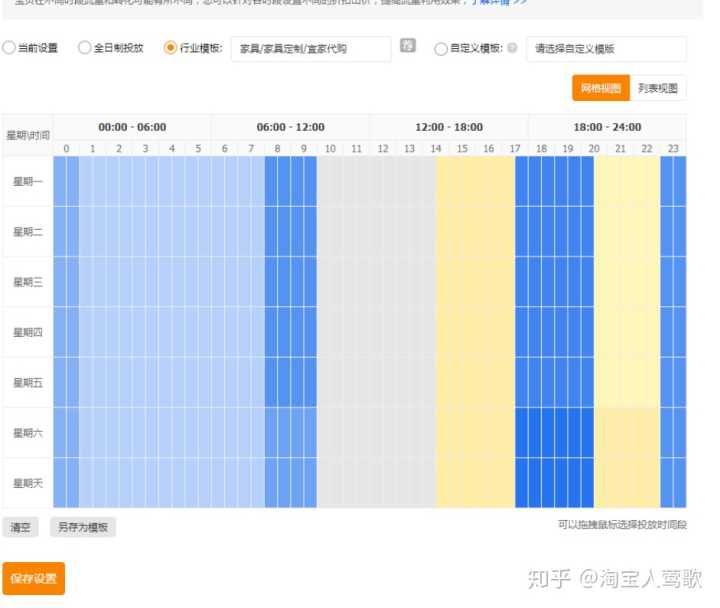Click the 星期一 cell at hour 0
720x608 pixels.
point(66,181)
